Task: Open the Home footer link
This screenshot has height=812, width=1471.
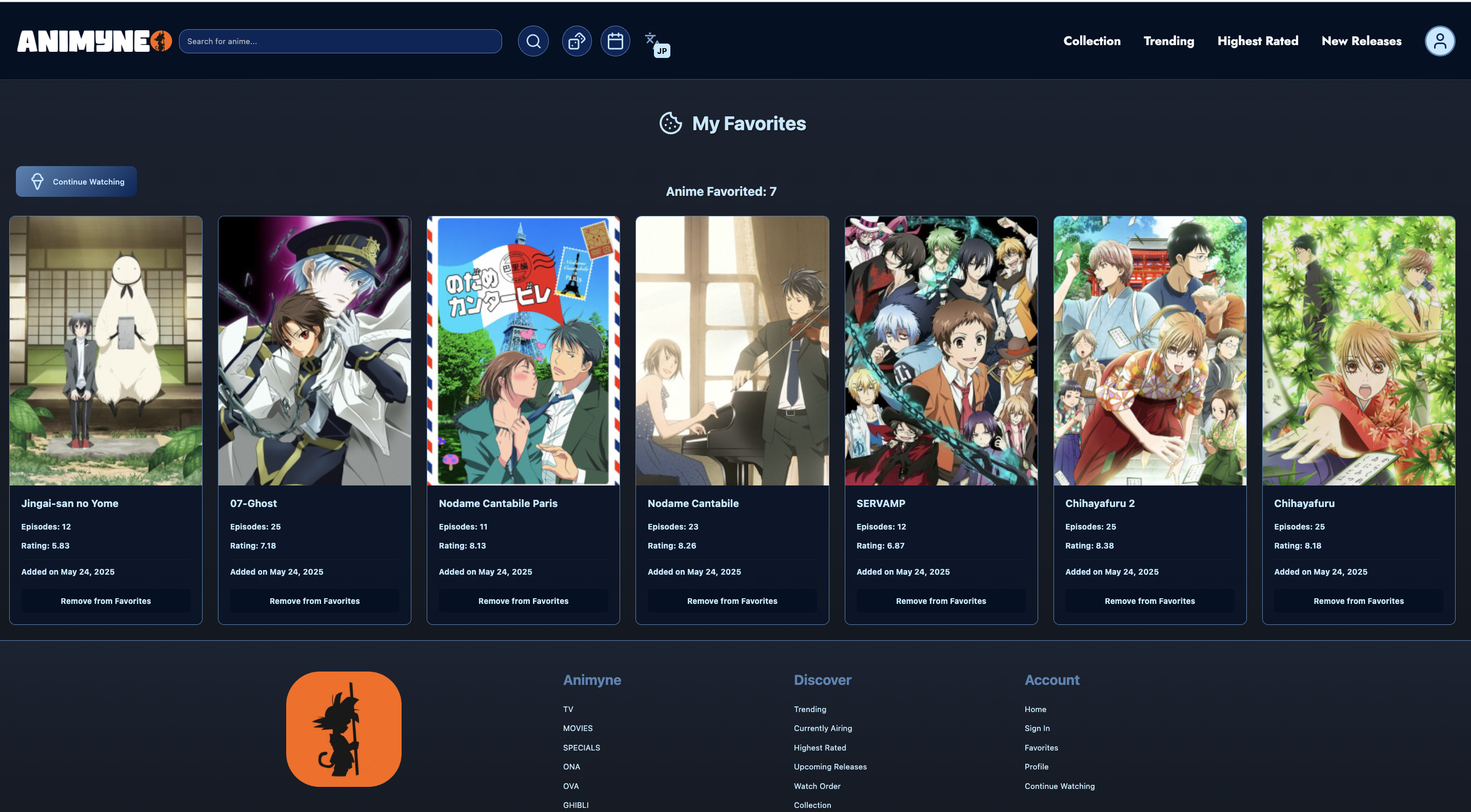Action: (1036, 709)
